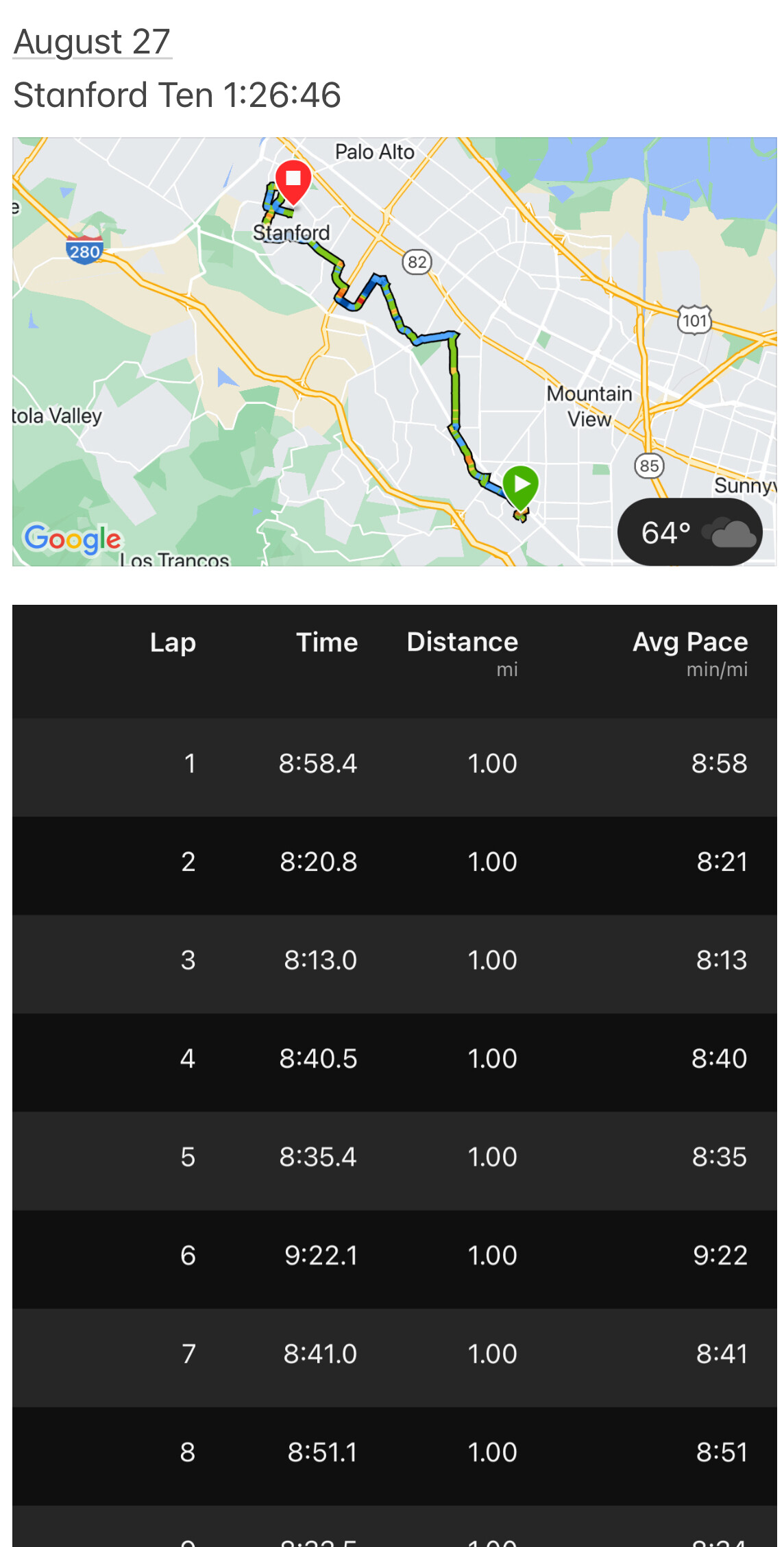The height and width of the screenshot is (1547, 784).
Task: Tap the Stanford Ten 1:26:46 title
Action: pos(177,95)
